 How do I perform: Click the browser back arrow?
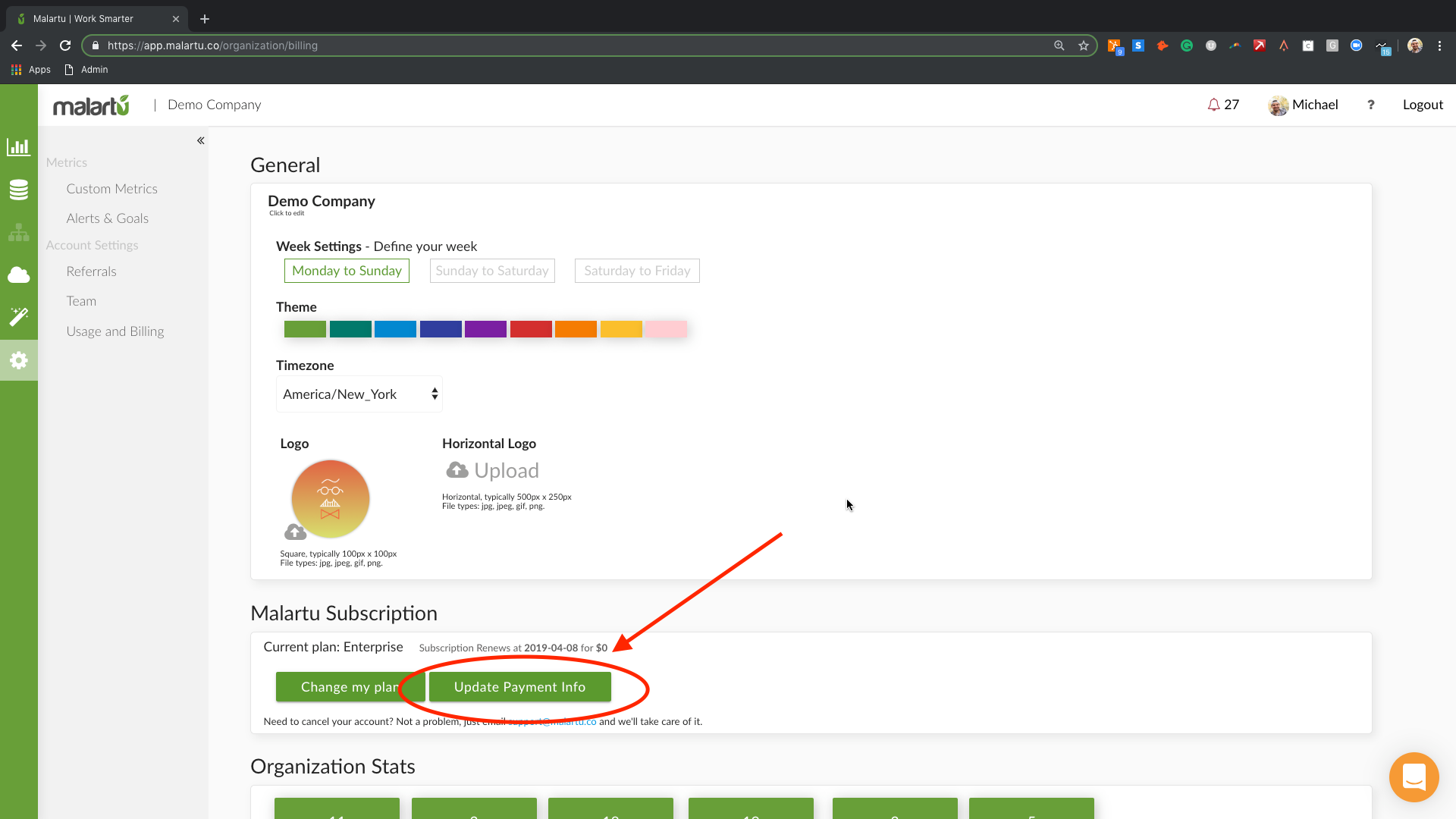pos(17,45)
